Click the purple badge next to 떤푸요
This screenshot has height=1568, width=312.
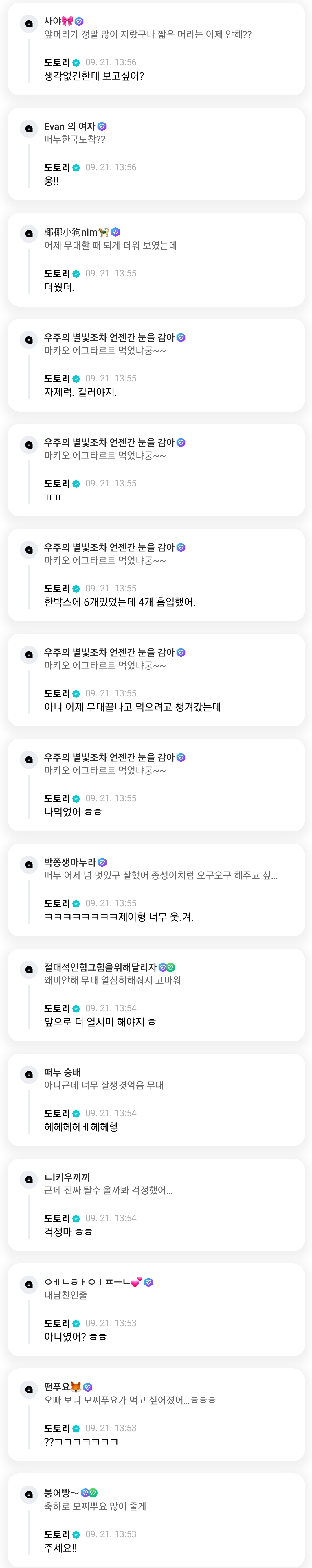point(88,1387)
